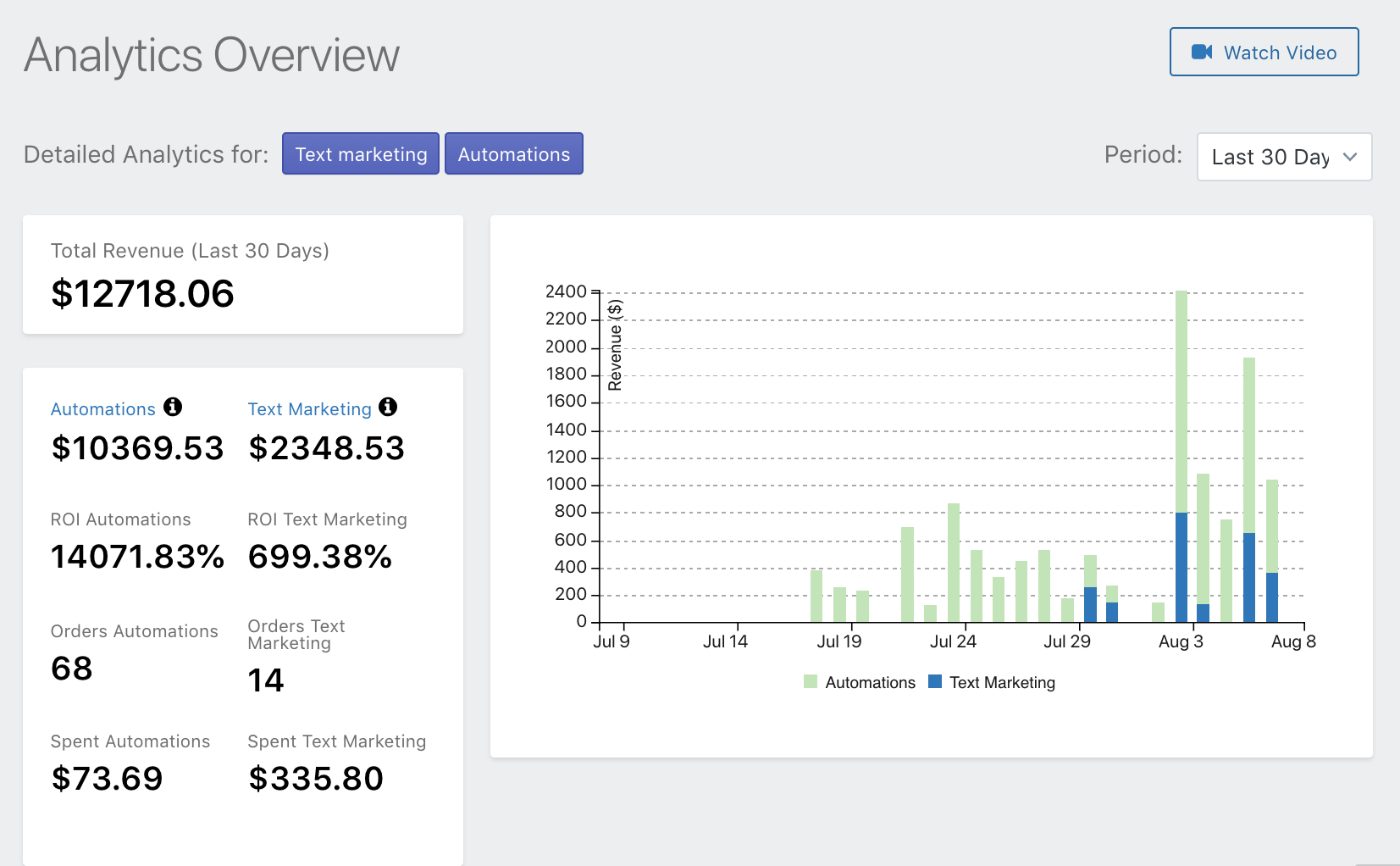Screen dimensions: 1400x866
Task: Click the Revenue ($) axis title
Action: pyautogui.click(x=616, y=345)
